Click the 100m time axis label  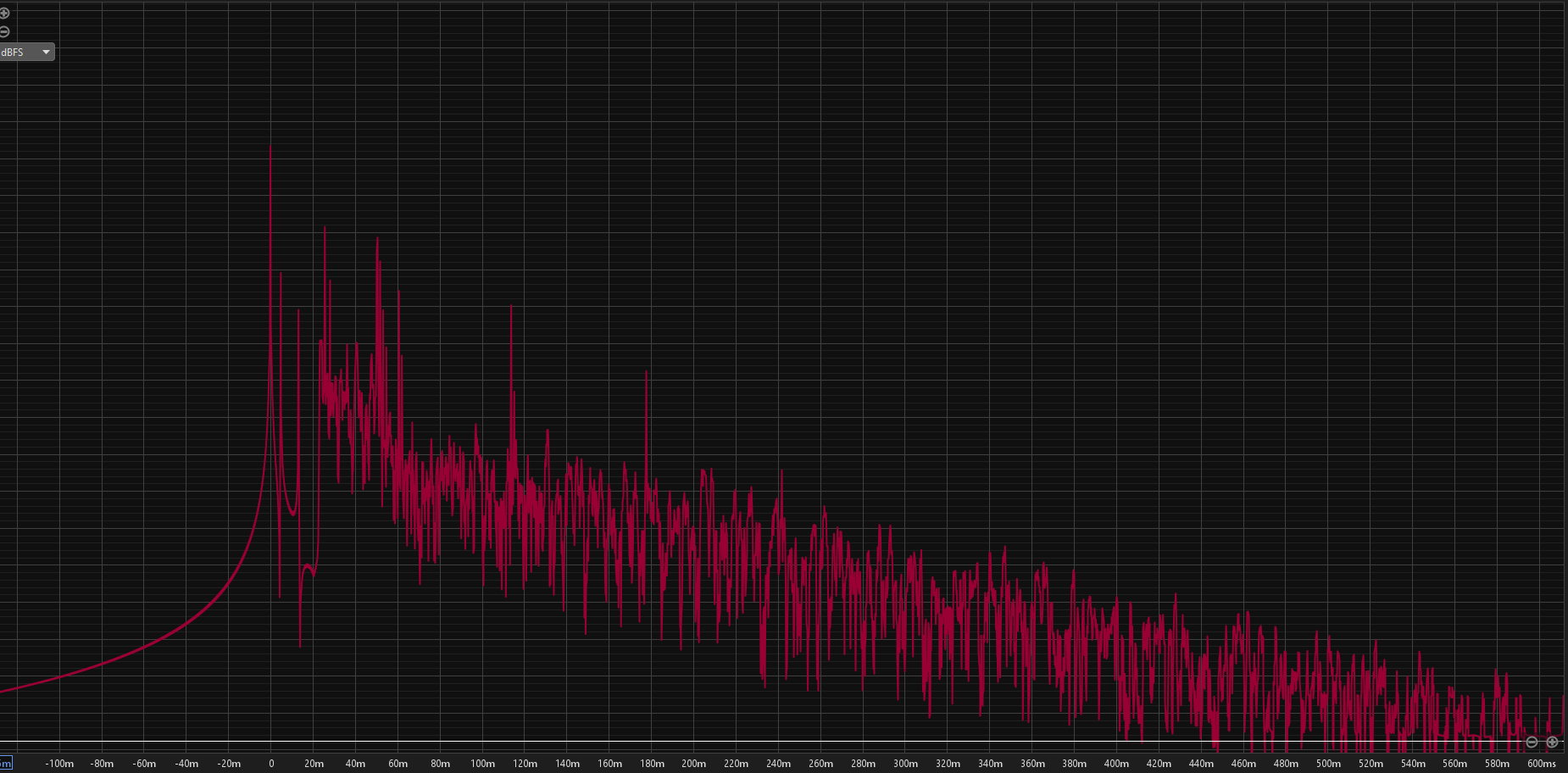(483, 764)
